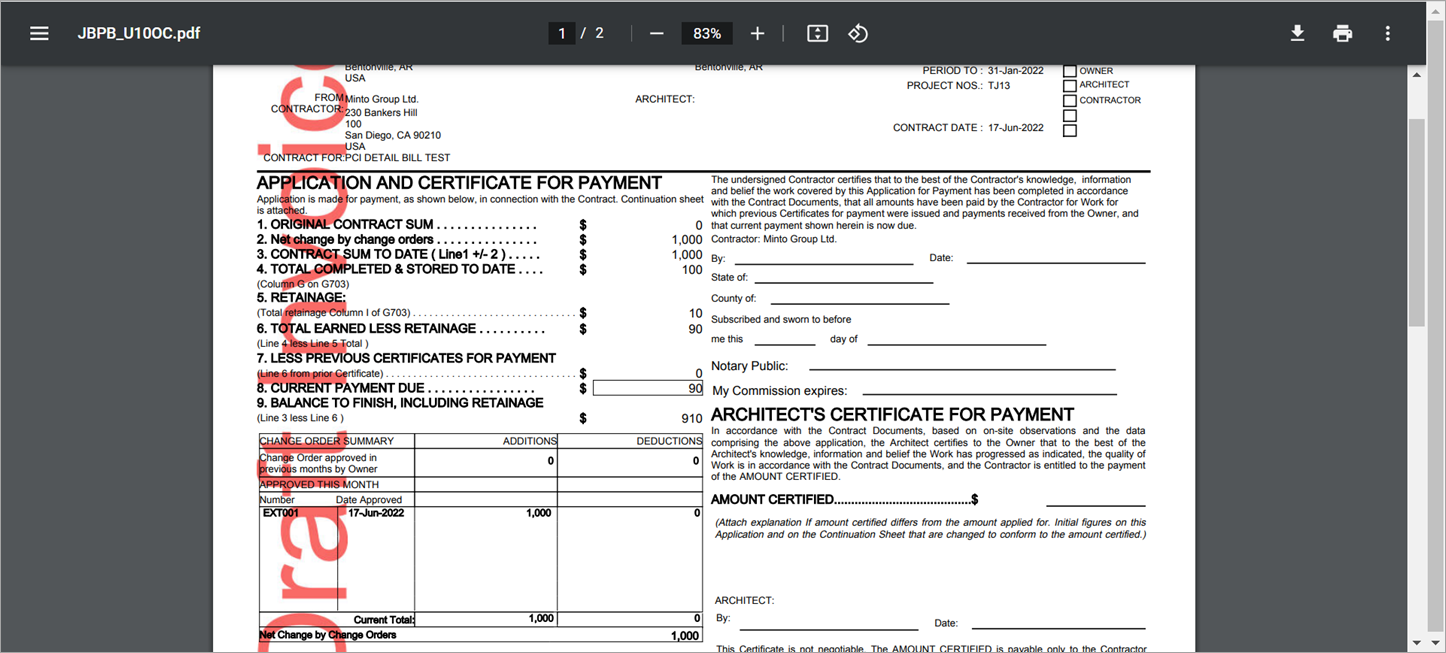Click line 4. TOTAL COMPLETED & STORED TO DATE

tap(400, 269)
